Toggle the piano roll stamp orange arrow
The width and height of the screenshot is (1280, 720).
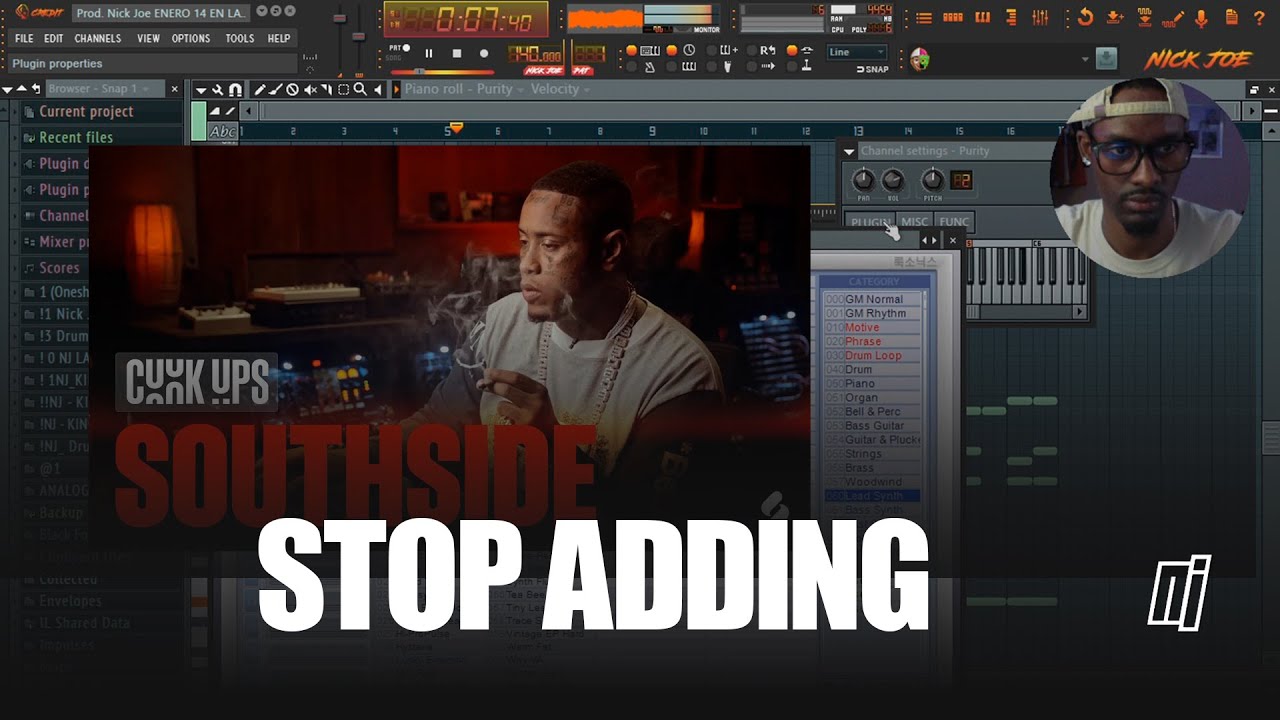[396, 90]
